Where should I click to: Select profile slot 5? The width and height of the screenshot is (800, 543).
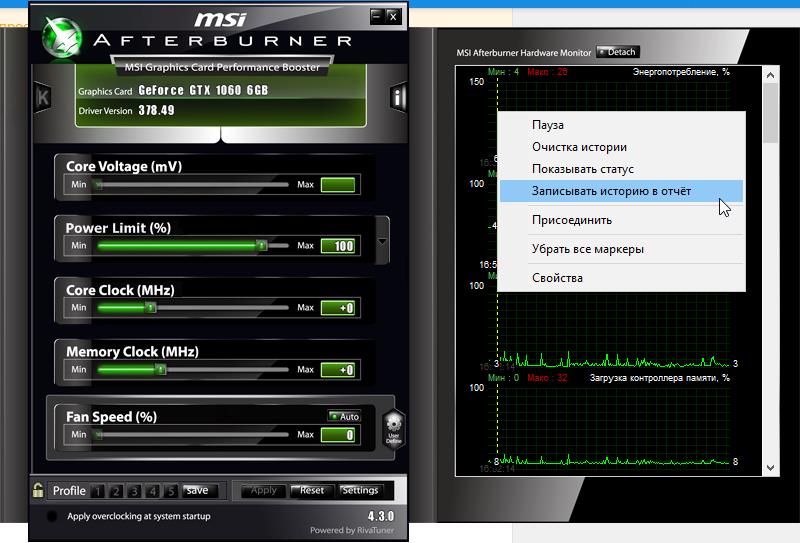click(x=171, y=491)
